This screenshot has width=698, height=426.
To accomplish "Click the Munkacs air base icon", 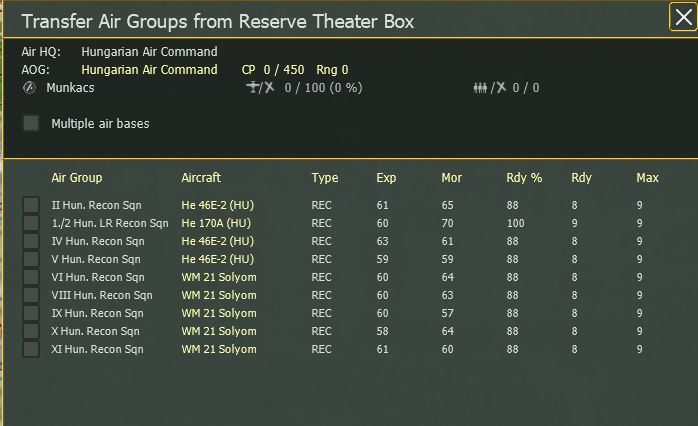I will [x=29, y=88].
